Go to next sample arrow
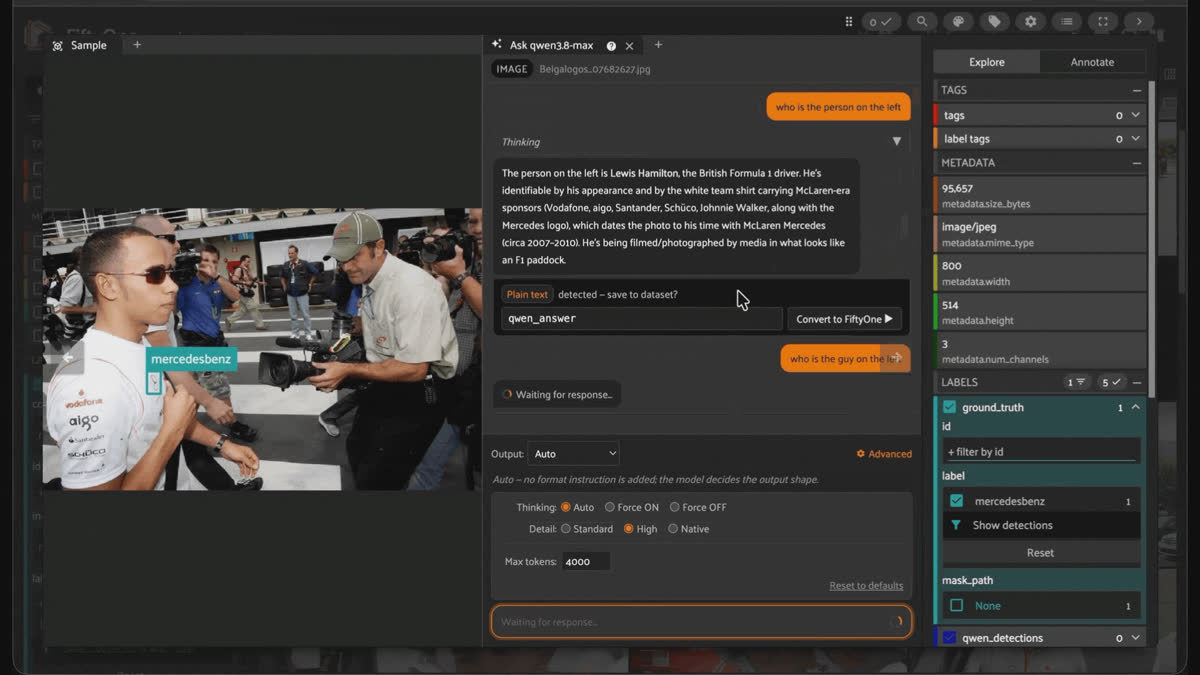1200x675 pixels. point(896,357)
